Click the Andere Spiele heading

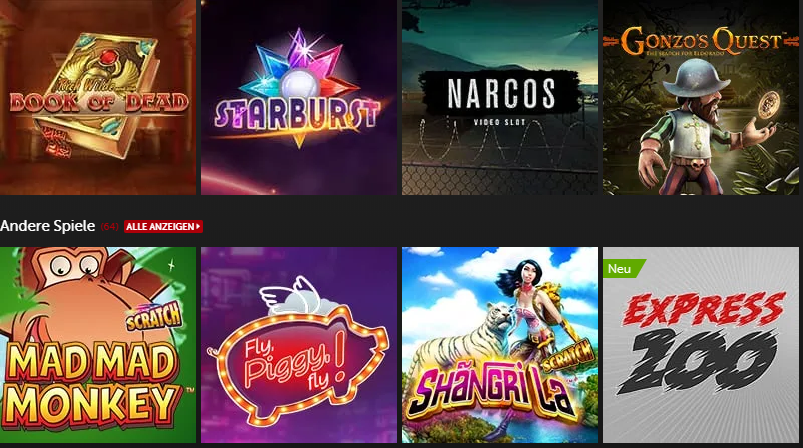pyautogui.click(x=48, y=226)
